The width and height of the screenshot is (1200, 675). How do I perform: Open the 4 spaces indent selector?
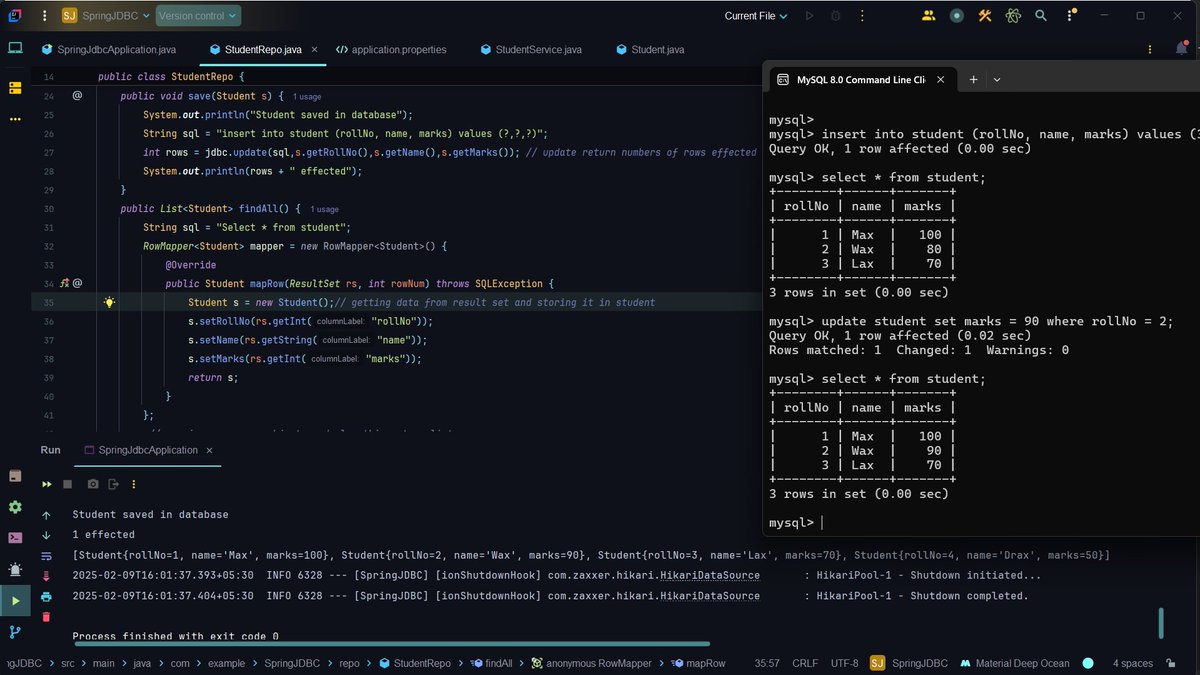click(x=1133, y=663)
